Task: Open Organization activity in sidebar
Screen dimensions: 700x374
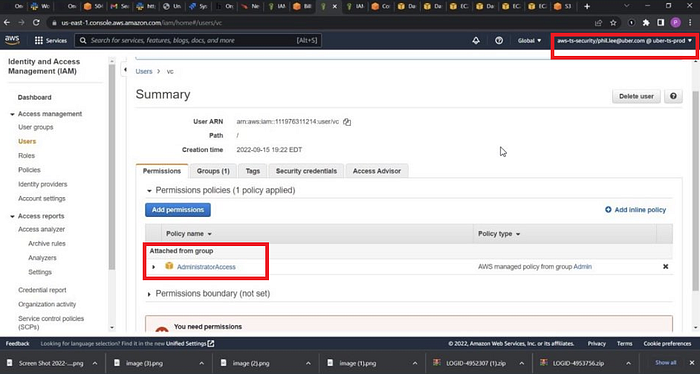Action: tap(47, 304)
